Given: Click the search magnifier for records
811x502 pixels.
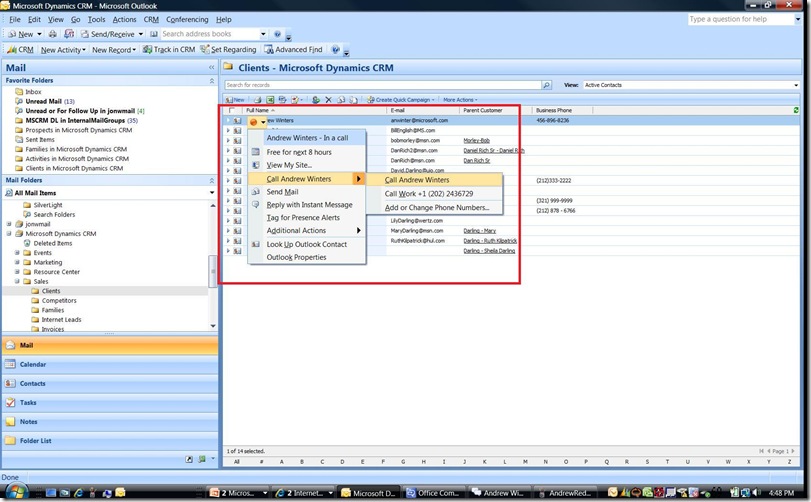Looking at the screenshot, I should pyautogui.click(x=546, y=85).
